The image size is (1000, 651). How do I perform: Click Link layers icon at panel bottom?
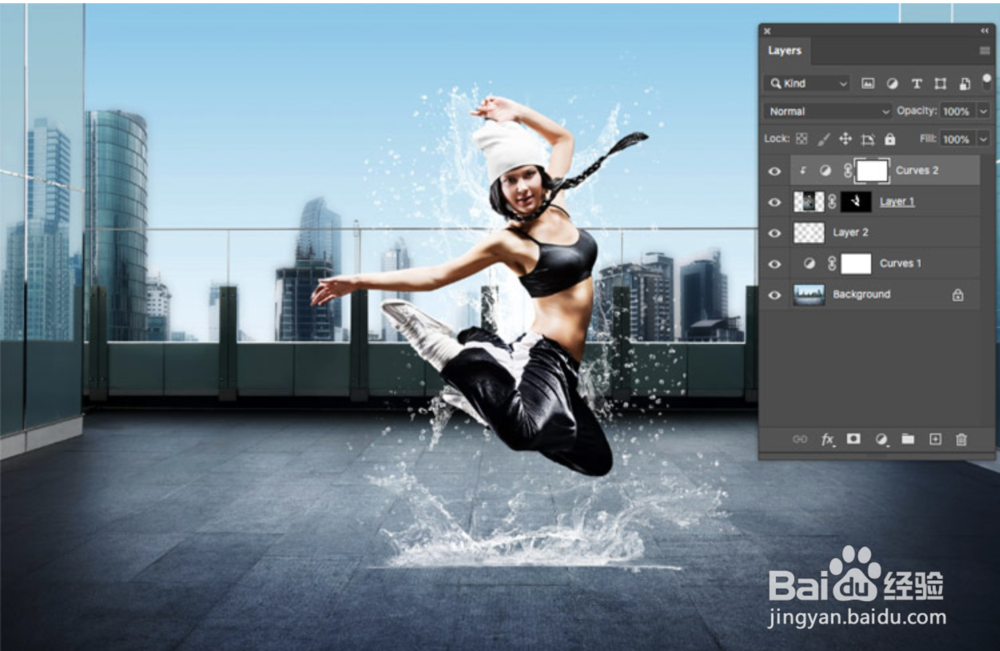pyautogui.click(x=800, y=439)
